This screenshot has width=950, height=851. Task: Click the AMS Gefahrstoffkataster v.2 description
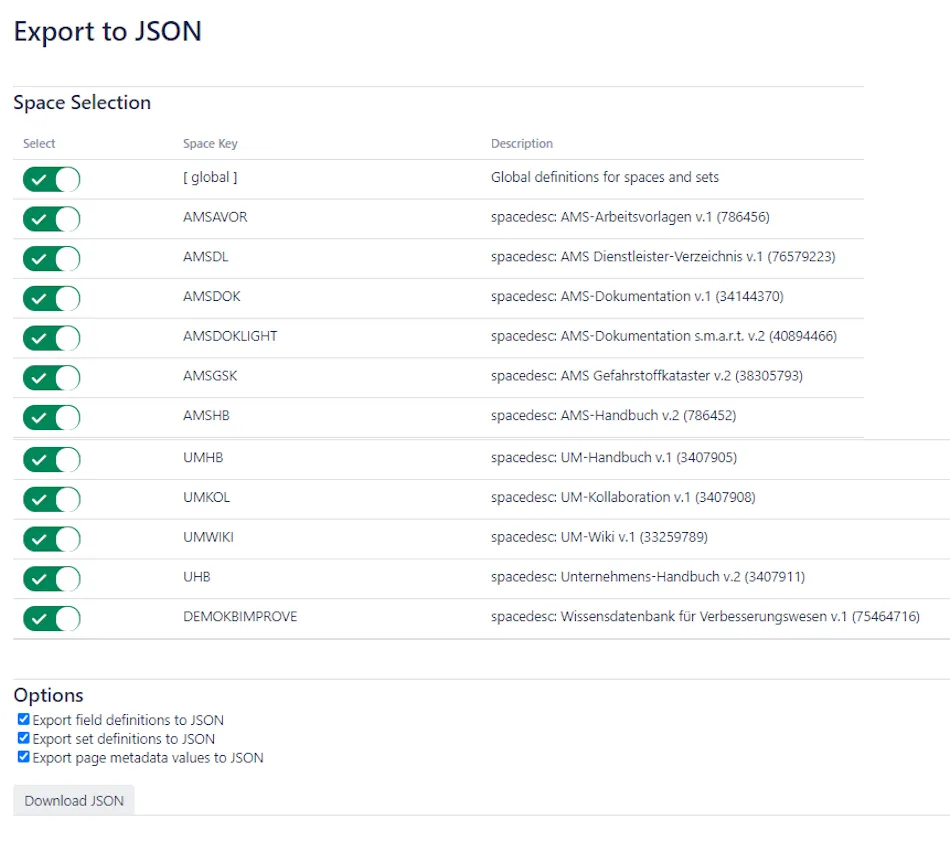point(647,376)
